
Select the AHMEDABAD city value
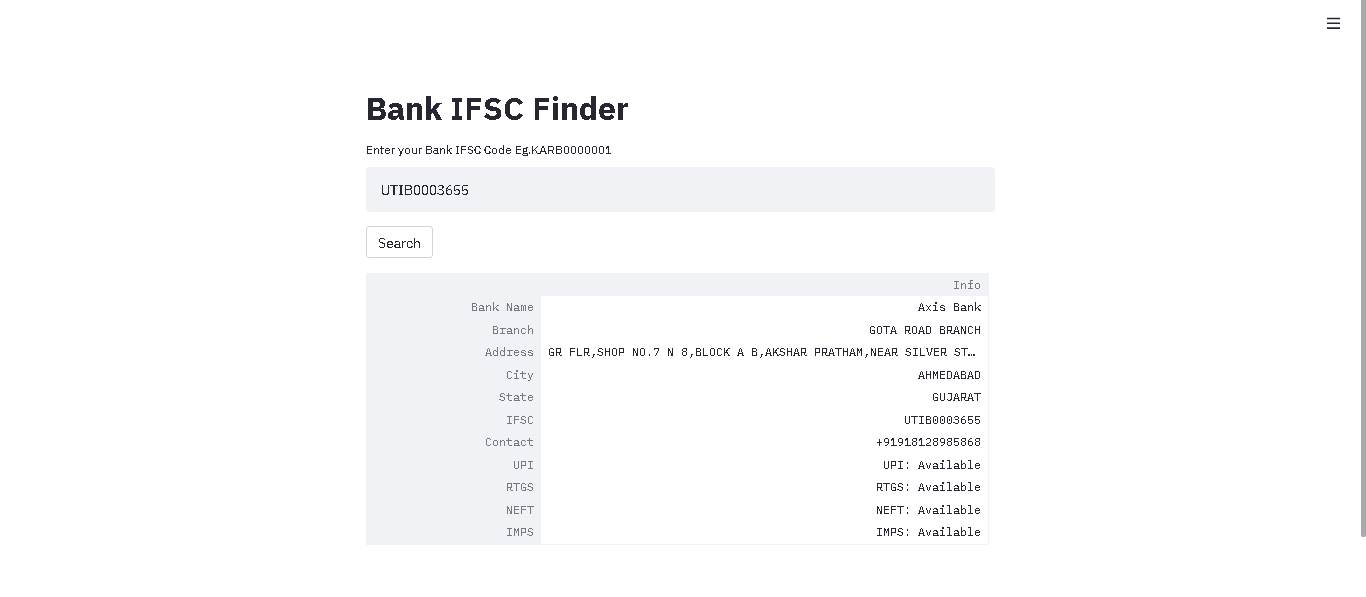(949, 374)
